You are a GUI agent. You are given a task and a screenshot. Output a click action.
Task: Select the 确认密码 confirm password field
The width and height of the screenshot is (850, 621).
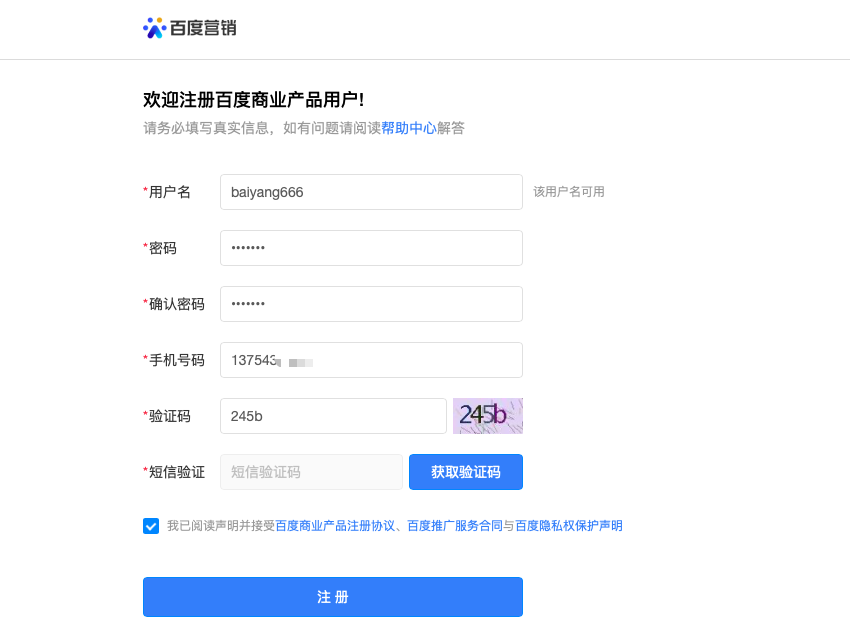(x=371, y=304)
